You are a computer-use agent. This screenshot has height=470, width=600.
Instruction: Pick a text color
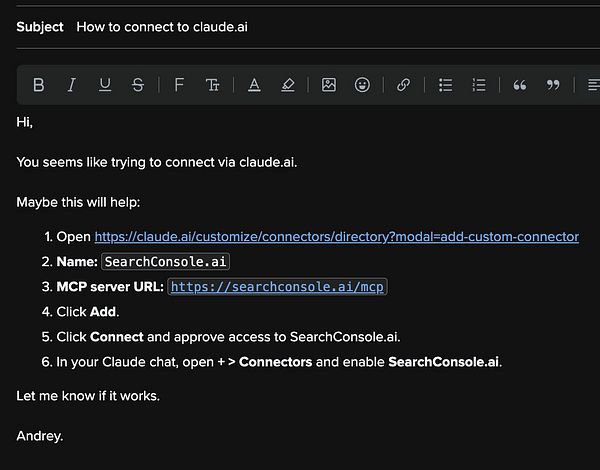[254, 85]
